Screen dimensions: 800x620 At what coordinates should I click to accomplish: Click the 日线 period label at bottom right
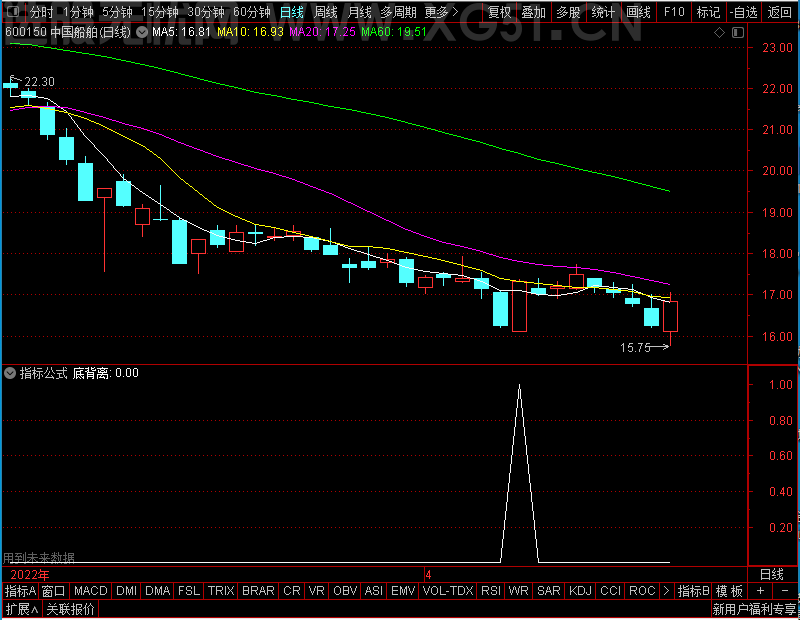[771, 574]
